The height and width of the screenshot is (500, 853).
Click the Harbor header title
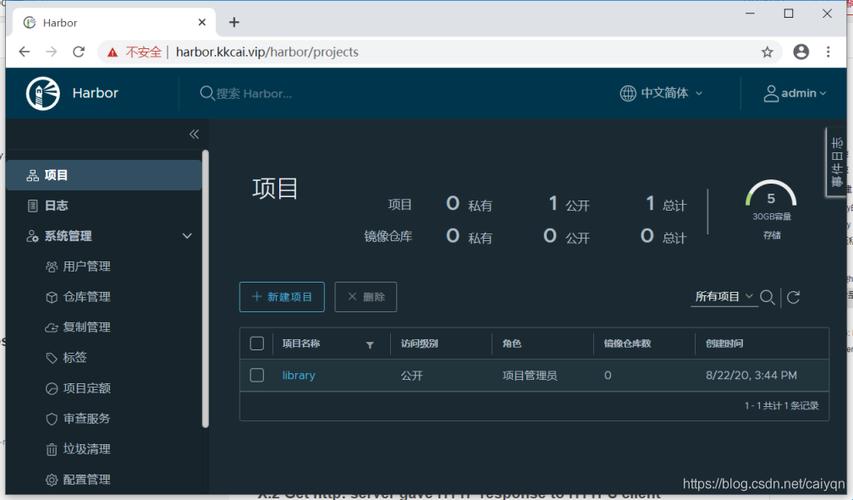pyautogui.click(x=95, y=93)
